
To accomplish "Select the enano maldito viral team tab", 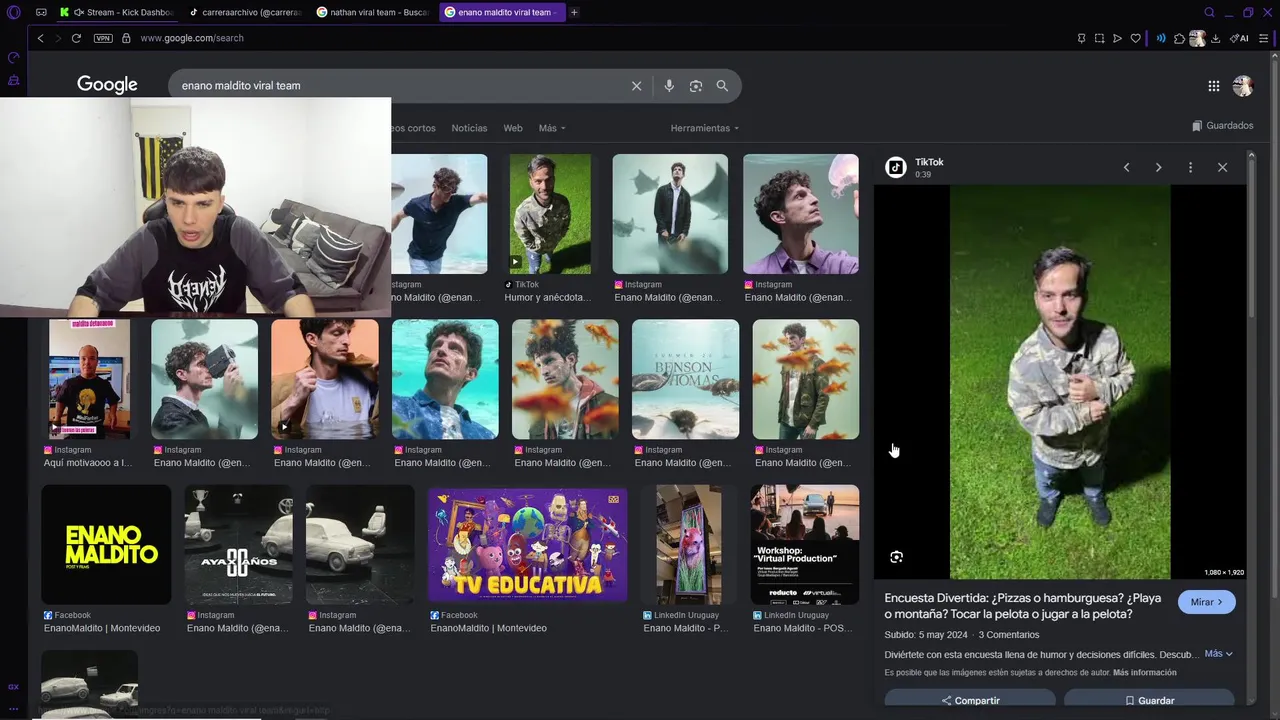I will click(x=501, y=12).
